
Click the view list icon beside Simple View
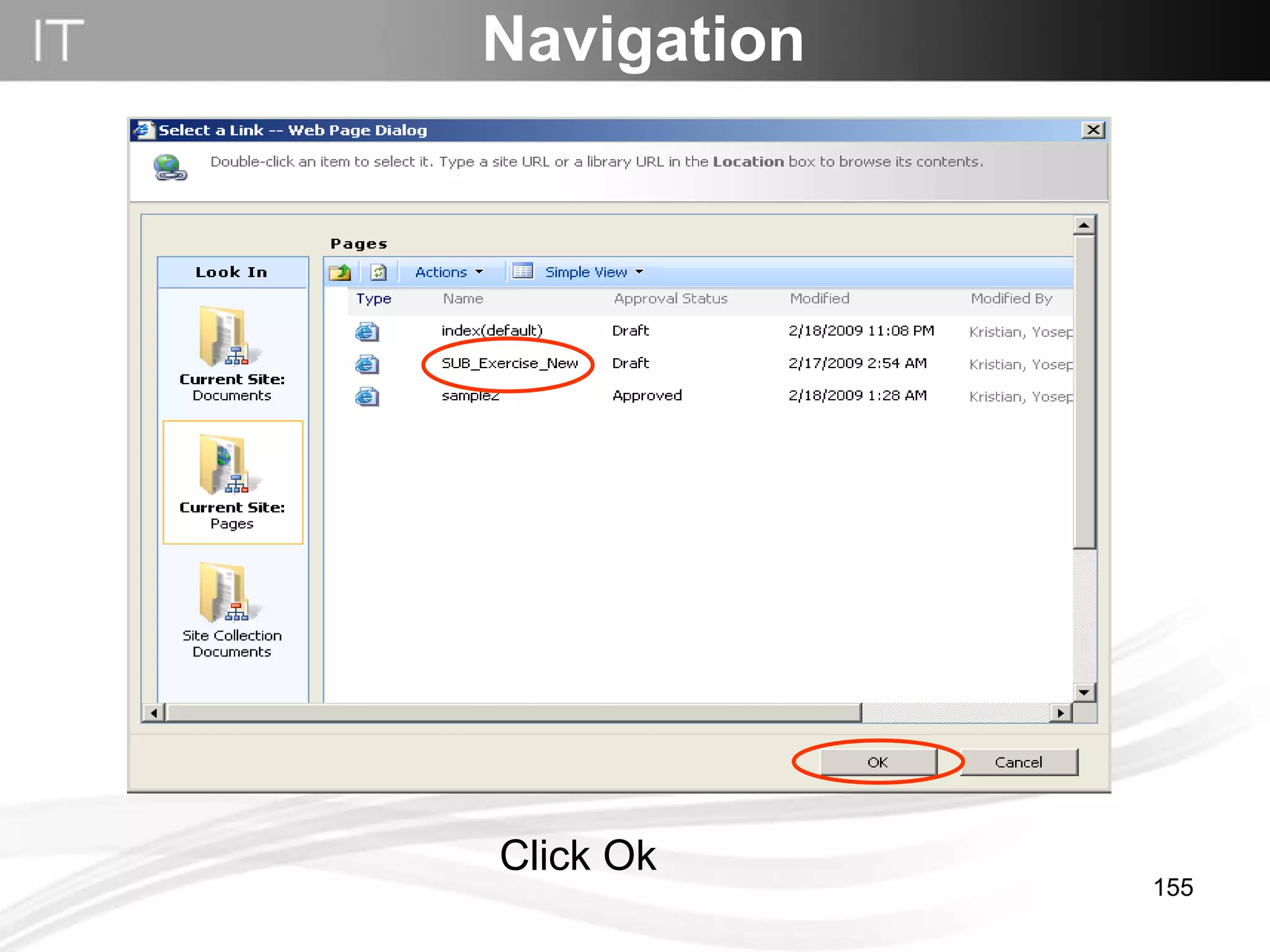click(x=523, y=271)
